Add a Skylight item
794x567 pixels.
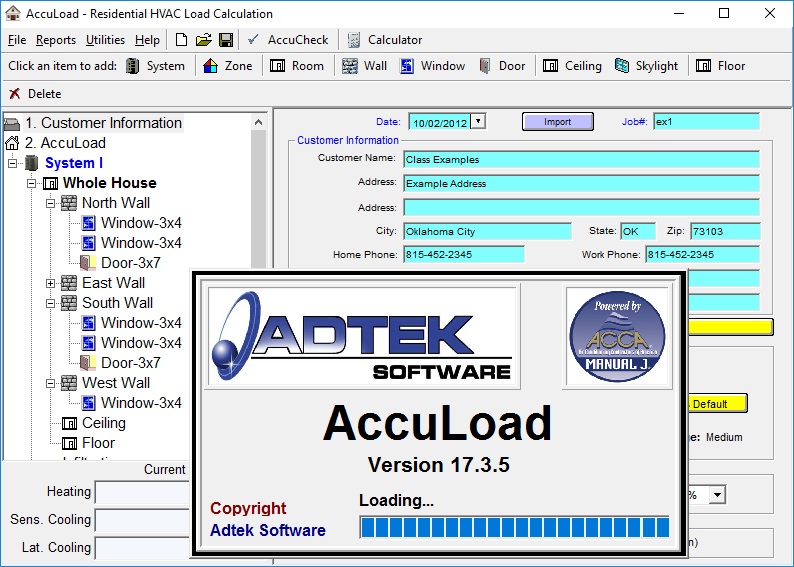(647, 66)
